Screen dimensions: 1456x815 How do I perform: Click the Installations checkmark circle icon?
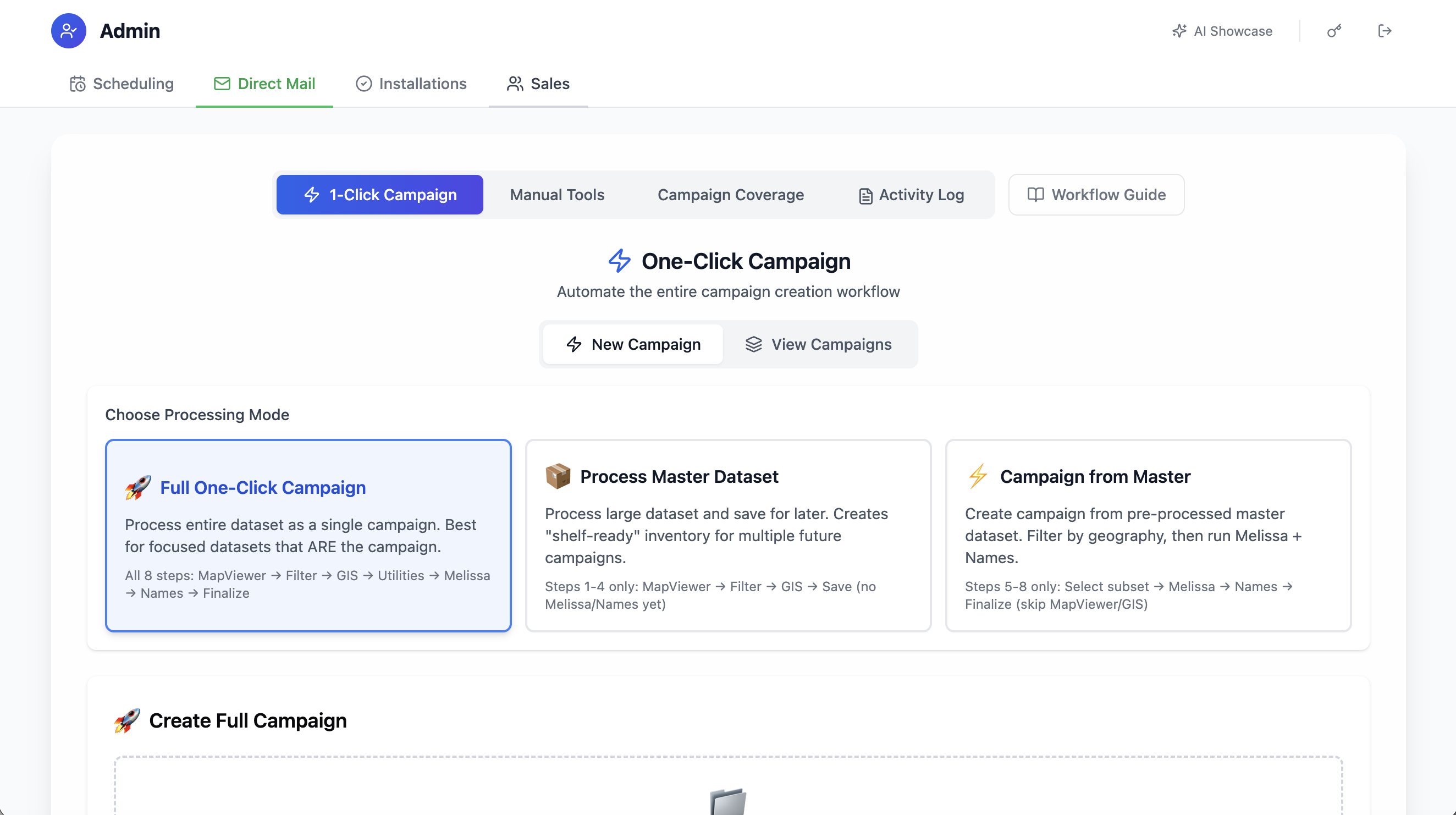pos(364,84)
